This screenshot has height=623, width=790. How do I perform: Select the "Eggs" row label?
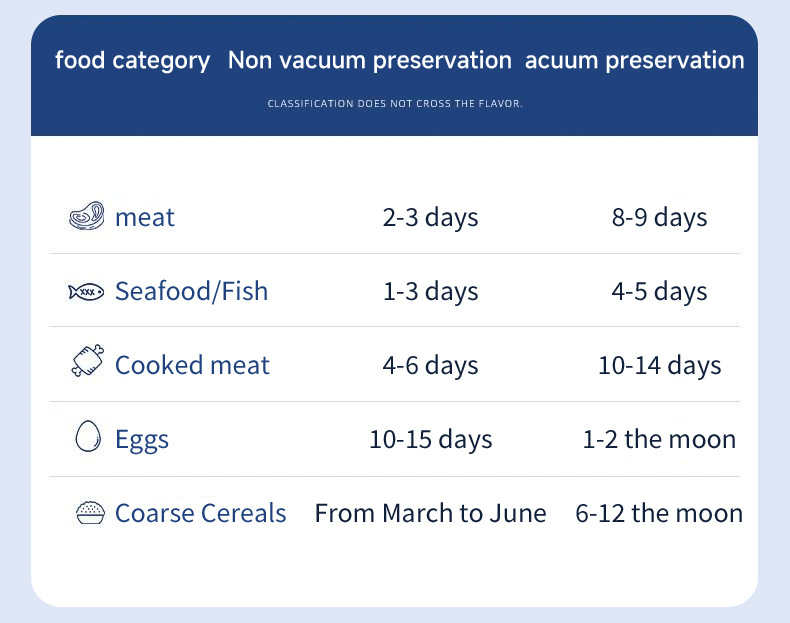tap(142, 439)
